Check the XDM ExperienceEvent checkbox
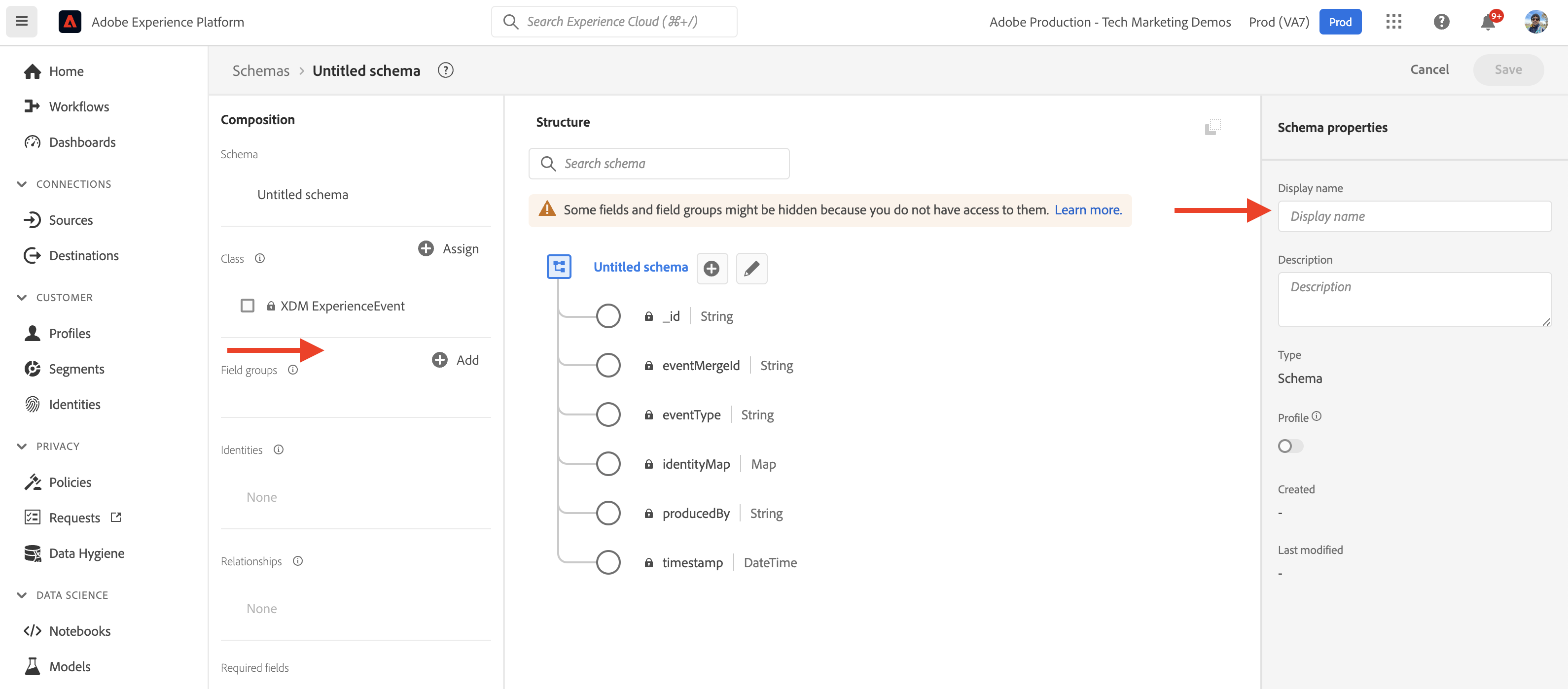Screen dimensions: 1568x689 coord(247,306)
